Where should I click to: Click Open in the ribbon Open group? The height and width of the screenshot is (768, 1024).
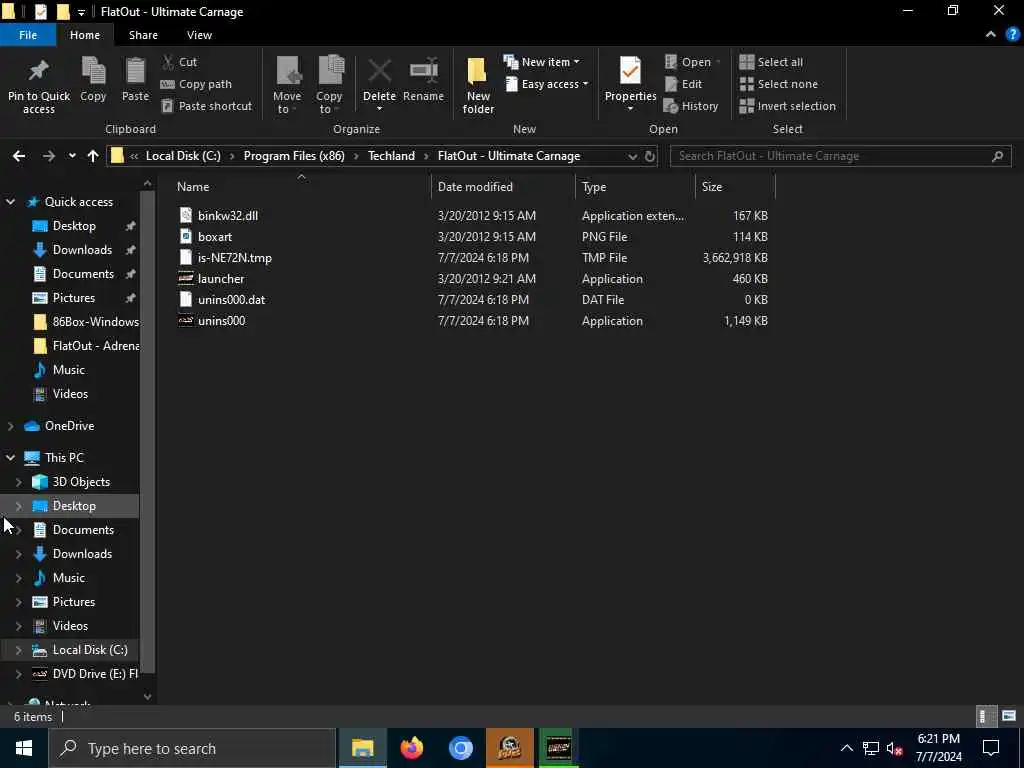[x=692, y=62]
